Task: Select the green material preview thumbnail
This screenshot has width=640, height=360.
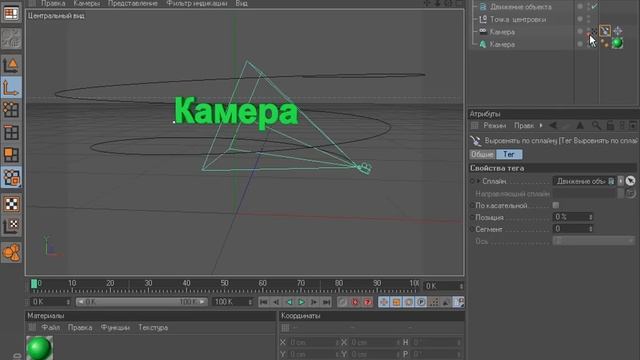Action: coord(40,348)
